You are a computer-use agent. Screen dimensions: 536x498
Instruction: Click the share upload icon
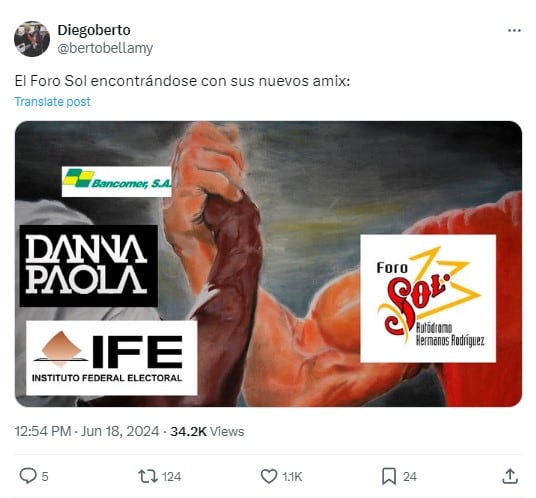pyautogui.click(x=510, y=476)
